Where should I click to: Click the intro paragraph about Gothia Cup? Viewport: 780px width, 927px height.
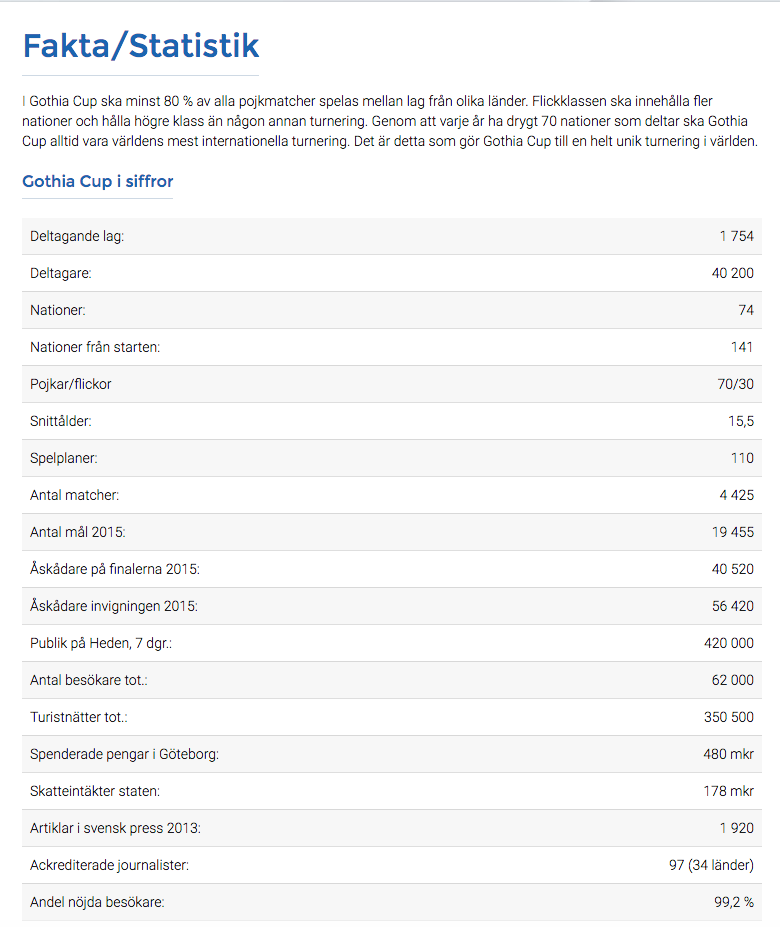[390, 121]
